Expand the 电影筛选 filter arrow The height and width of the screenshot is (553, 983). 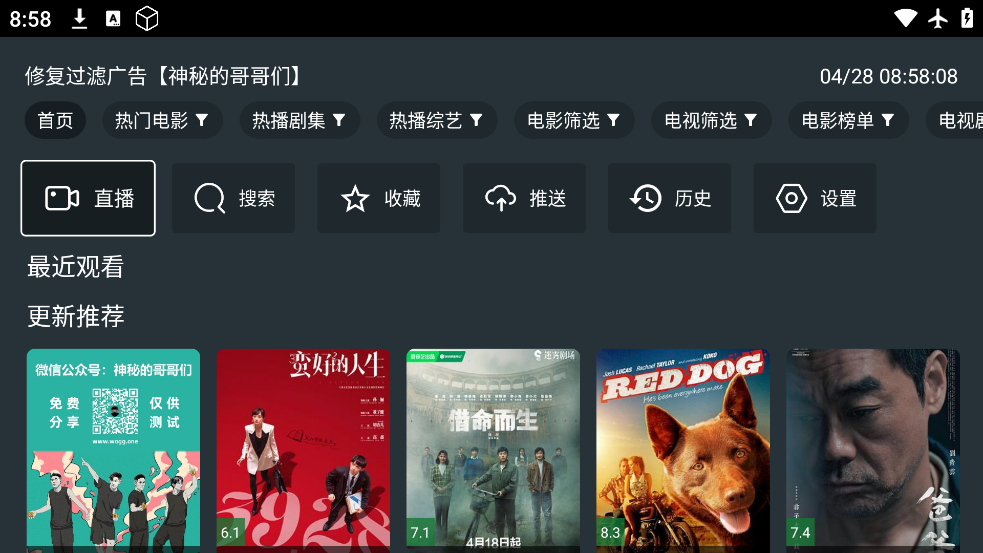click(613, 120)
